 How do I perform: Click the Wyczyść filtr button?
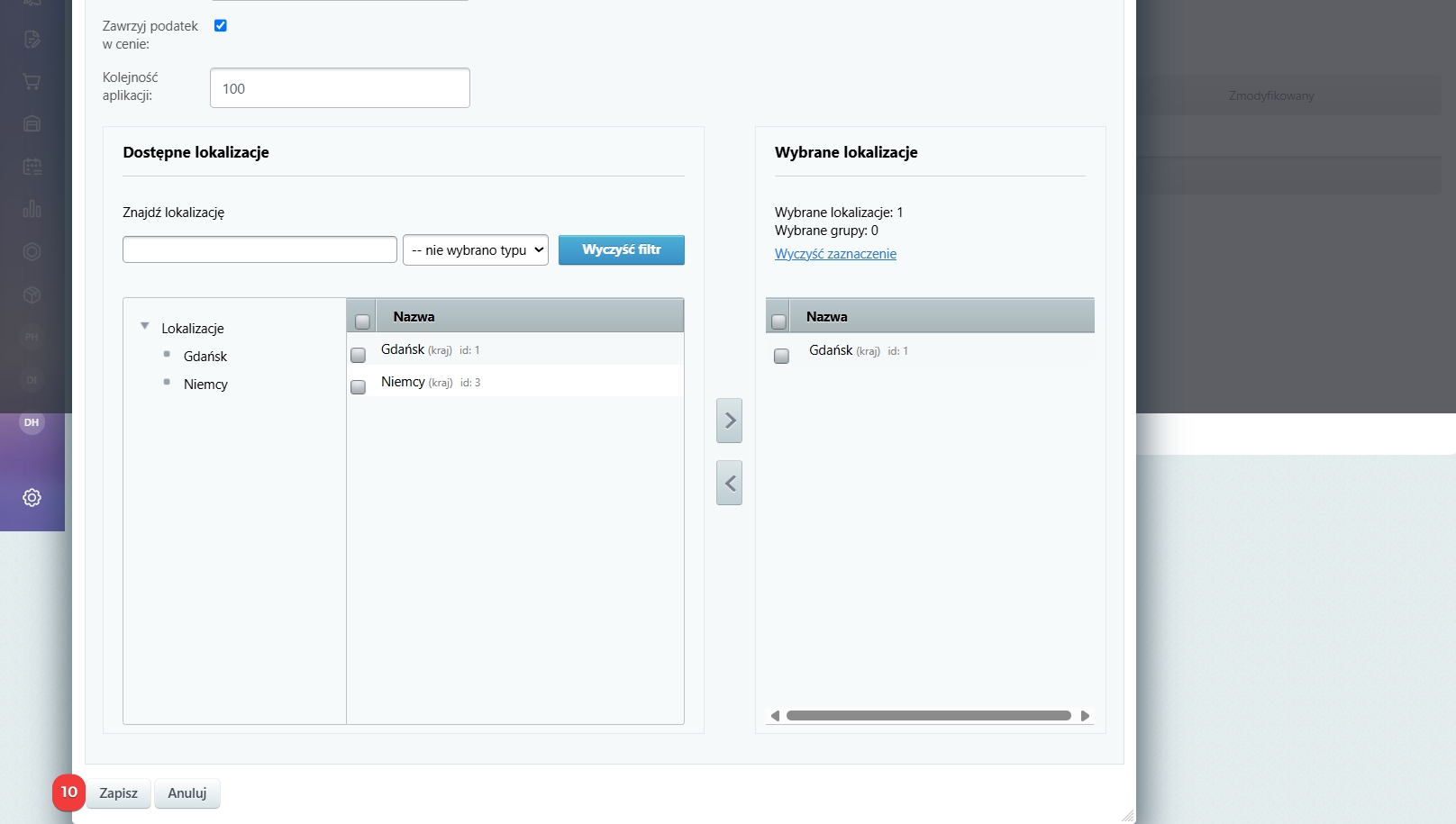pyautogui.click(x=621, y=250)
